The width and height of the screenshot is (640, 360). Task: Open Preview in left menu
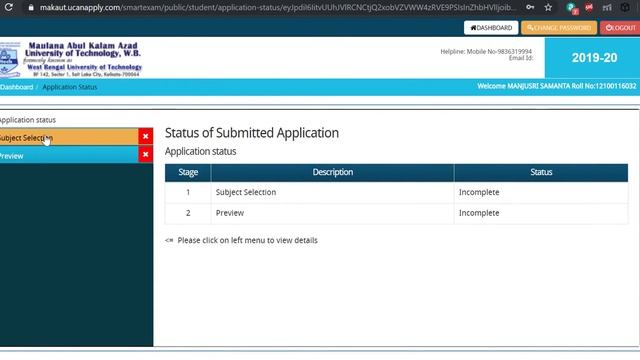69,156
